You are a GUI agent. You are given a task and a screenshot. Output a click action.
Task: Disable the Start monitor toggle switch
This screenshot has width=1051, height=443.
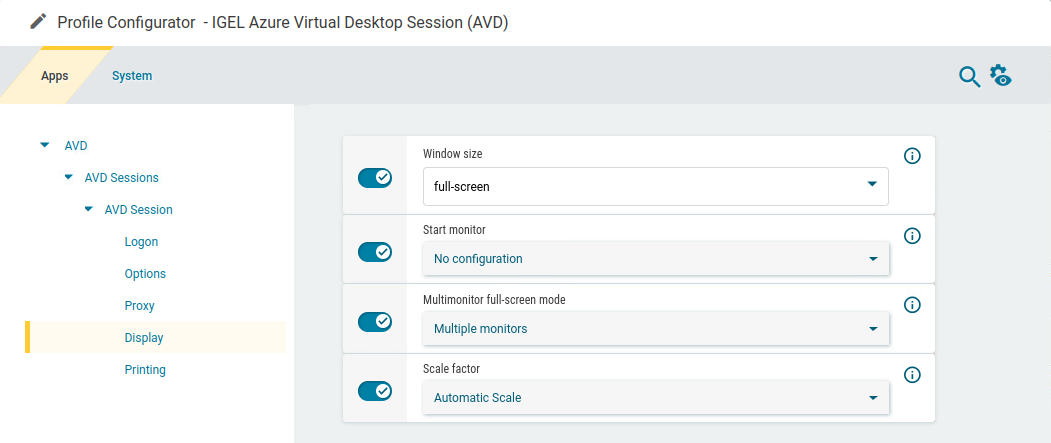click(375, 252)
